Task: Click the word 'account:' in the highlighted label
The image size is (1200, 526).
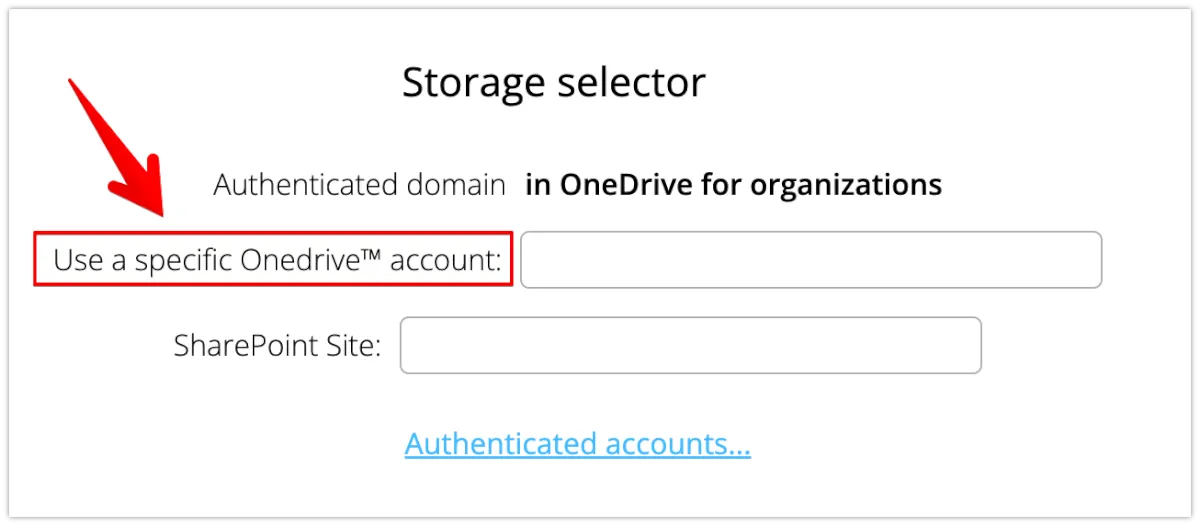Action: 445,260
